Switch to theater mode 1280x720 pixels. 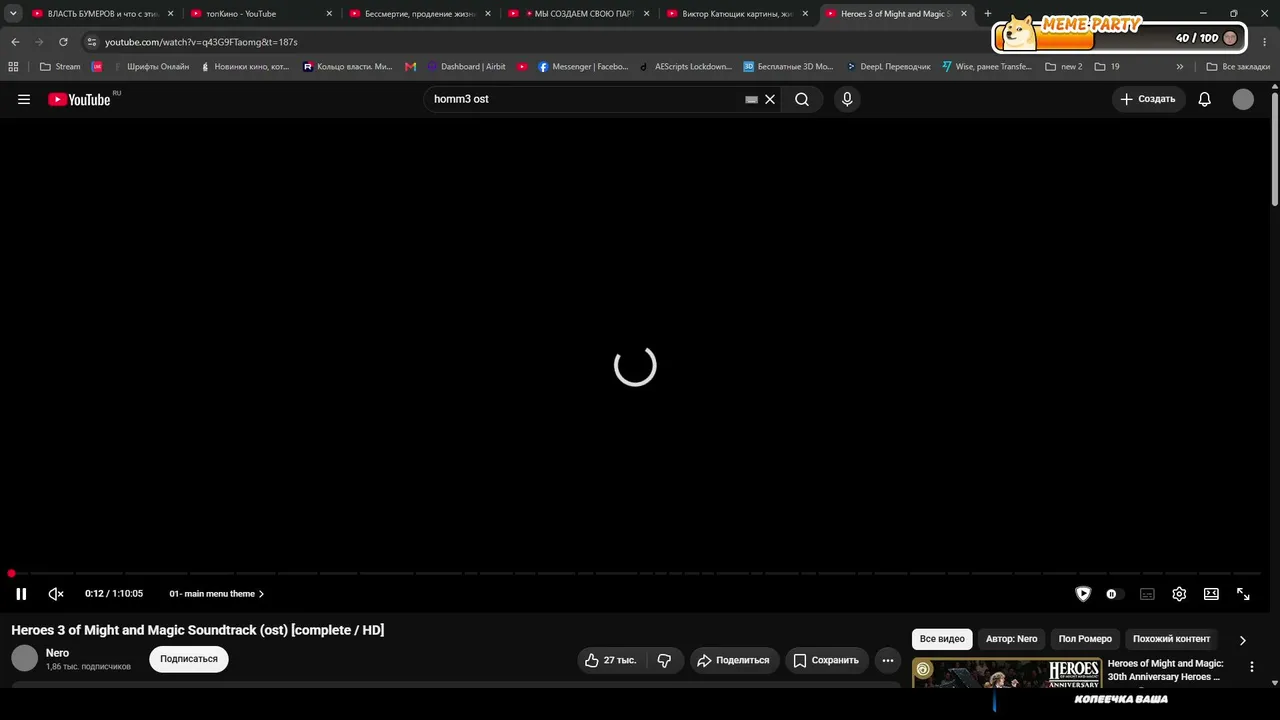[1211, 594]
